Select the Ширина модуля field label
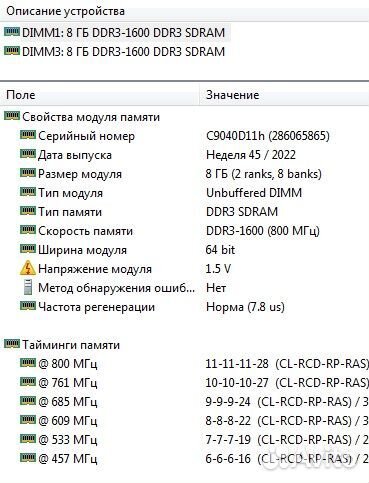This screenshot has width=369, height=483. click(82, 250)
